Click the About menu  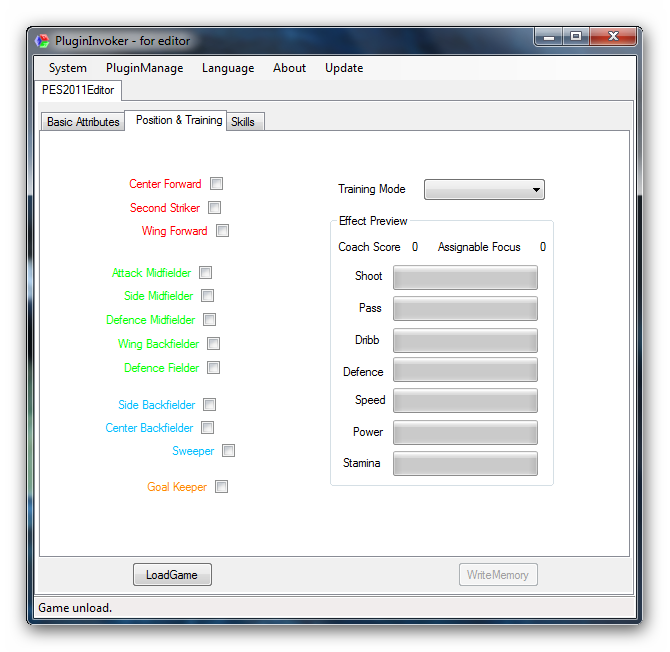point(289,68)
